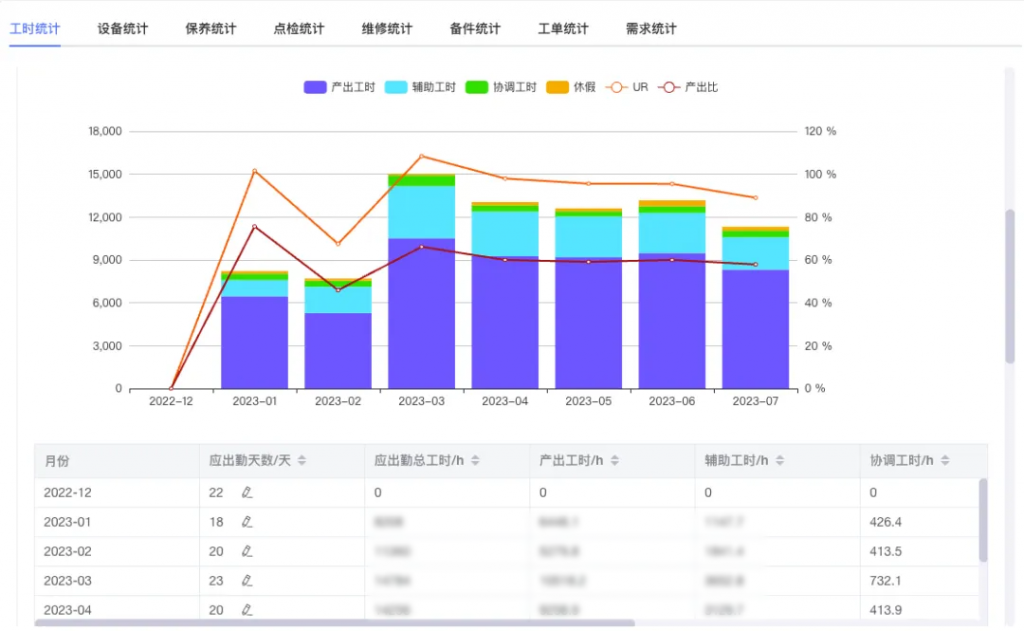This screenshot has width=1024, height=631.
Task: Edit attendance days for 2023-03 row
Action: tap(247, 581)
